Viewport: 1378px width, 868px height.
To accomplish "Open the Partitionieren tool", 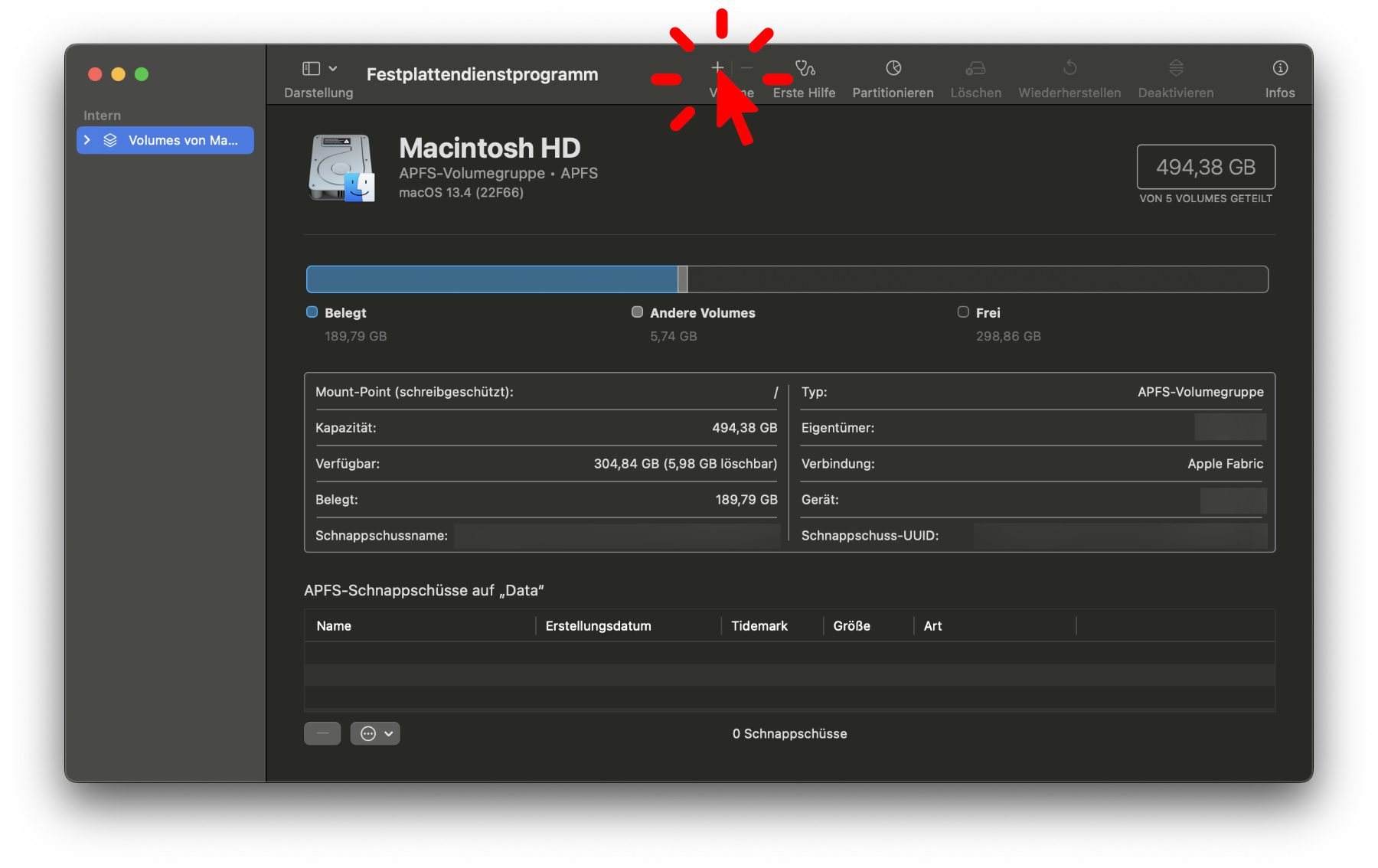I will click(x=893, y=69).
